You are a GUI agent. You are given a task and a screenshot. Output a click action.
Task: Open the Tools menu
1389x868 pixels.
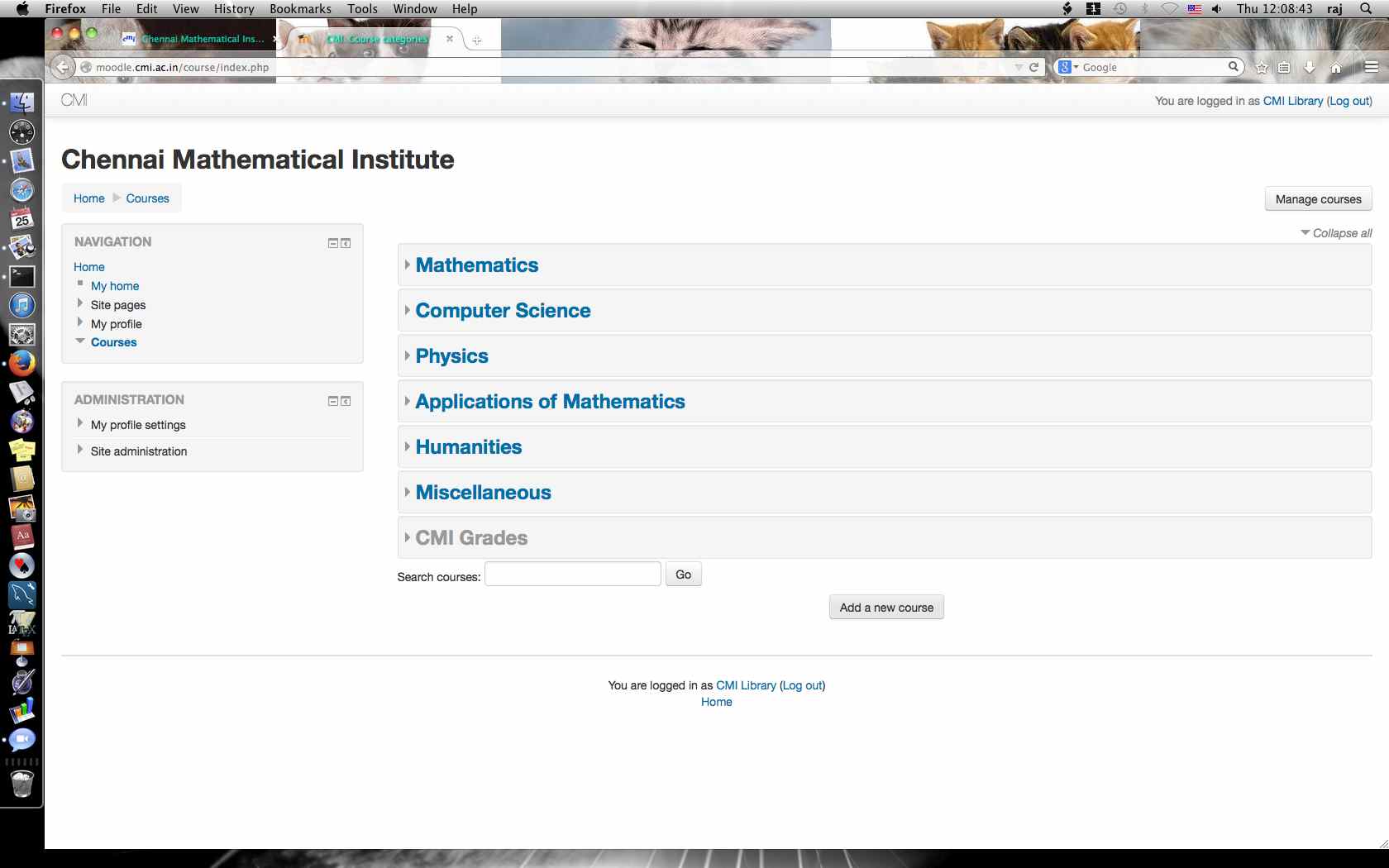click(362, 8)
